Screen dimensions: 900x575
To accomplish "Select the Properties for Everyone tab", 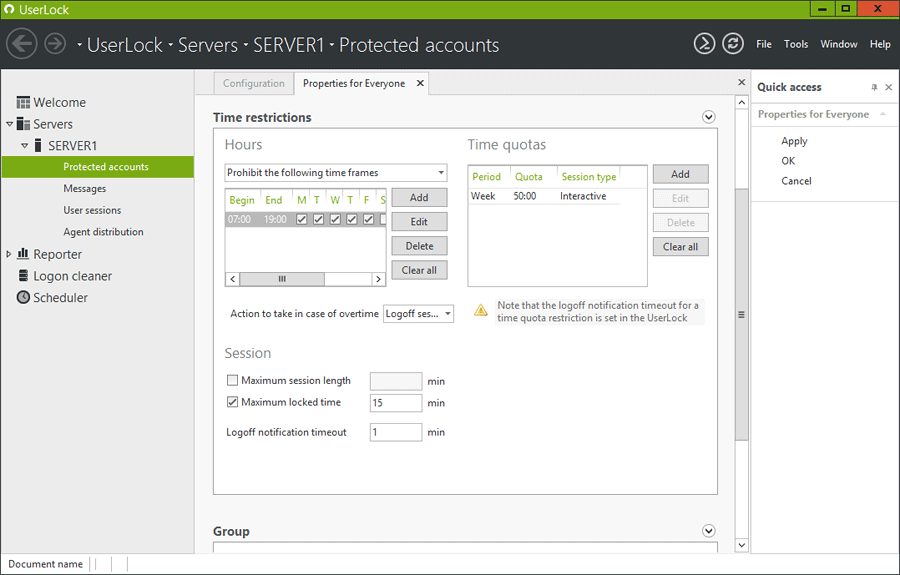I will tap(354, 83).
